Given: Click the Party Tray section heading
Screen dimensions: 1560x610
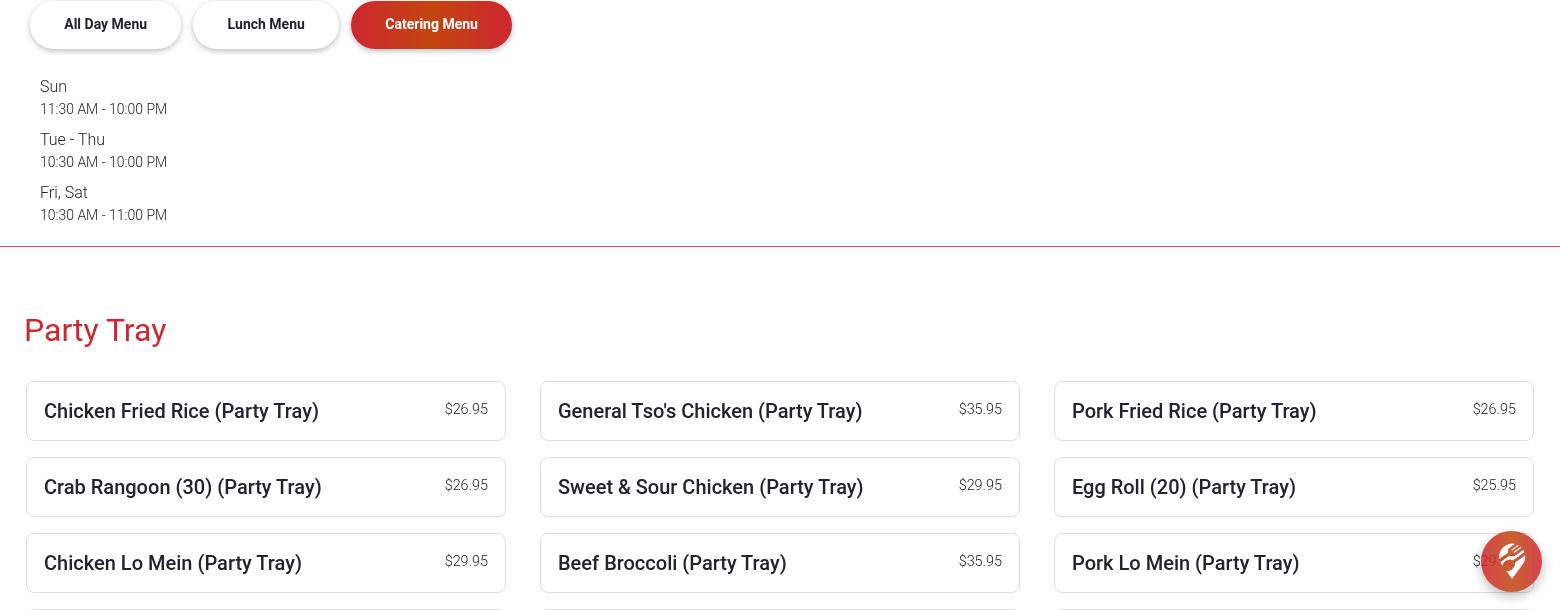Looking at the screenshot, I should 95,330.
